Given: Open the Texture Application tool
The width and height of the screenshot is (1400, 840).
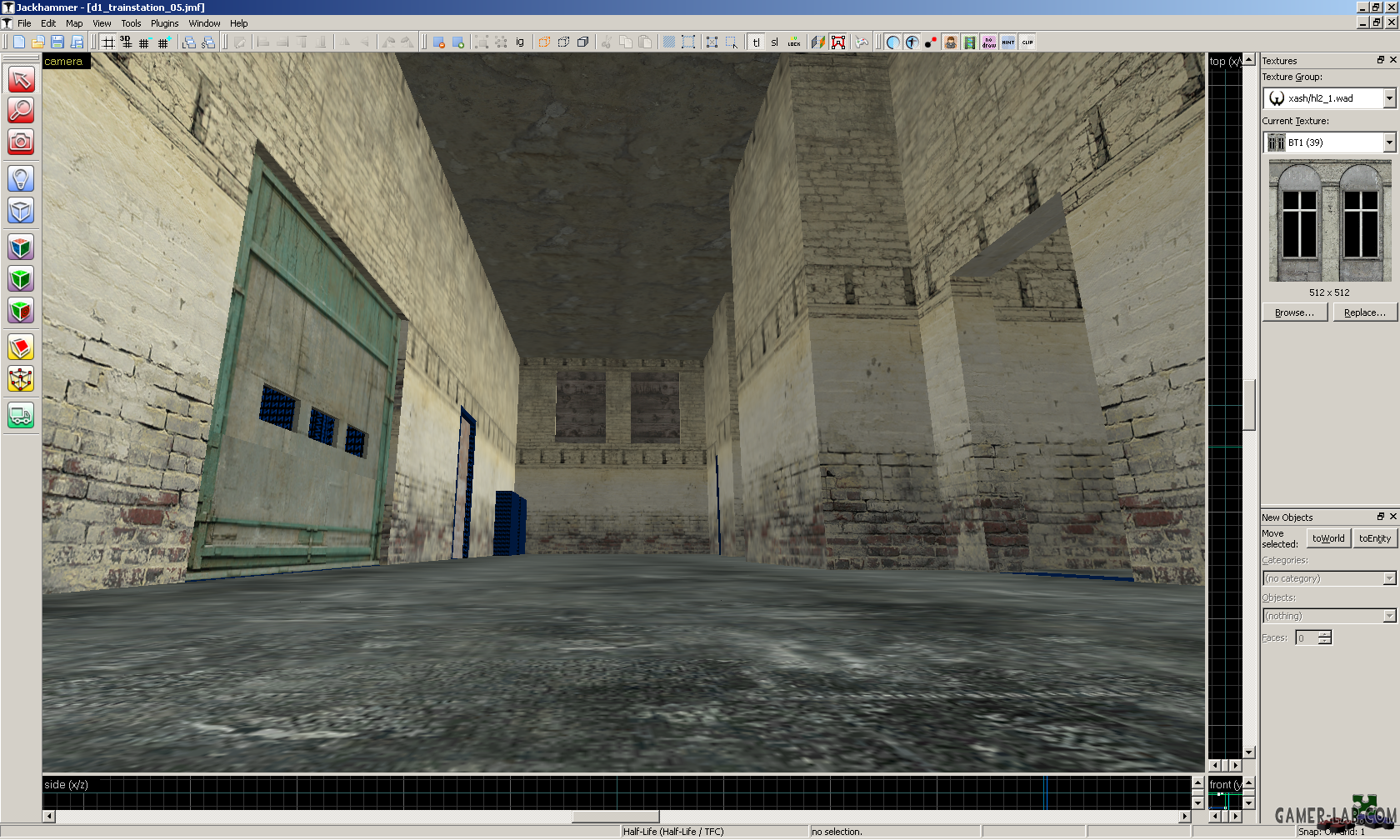Looking at the screenshot, I should click(x=21, y=247).
